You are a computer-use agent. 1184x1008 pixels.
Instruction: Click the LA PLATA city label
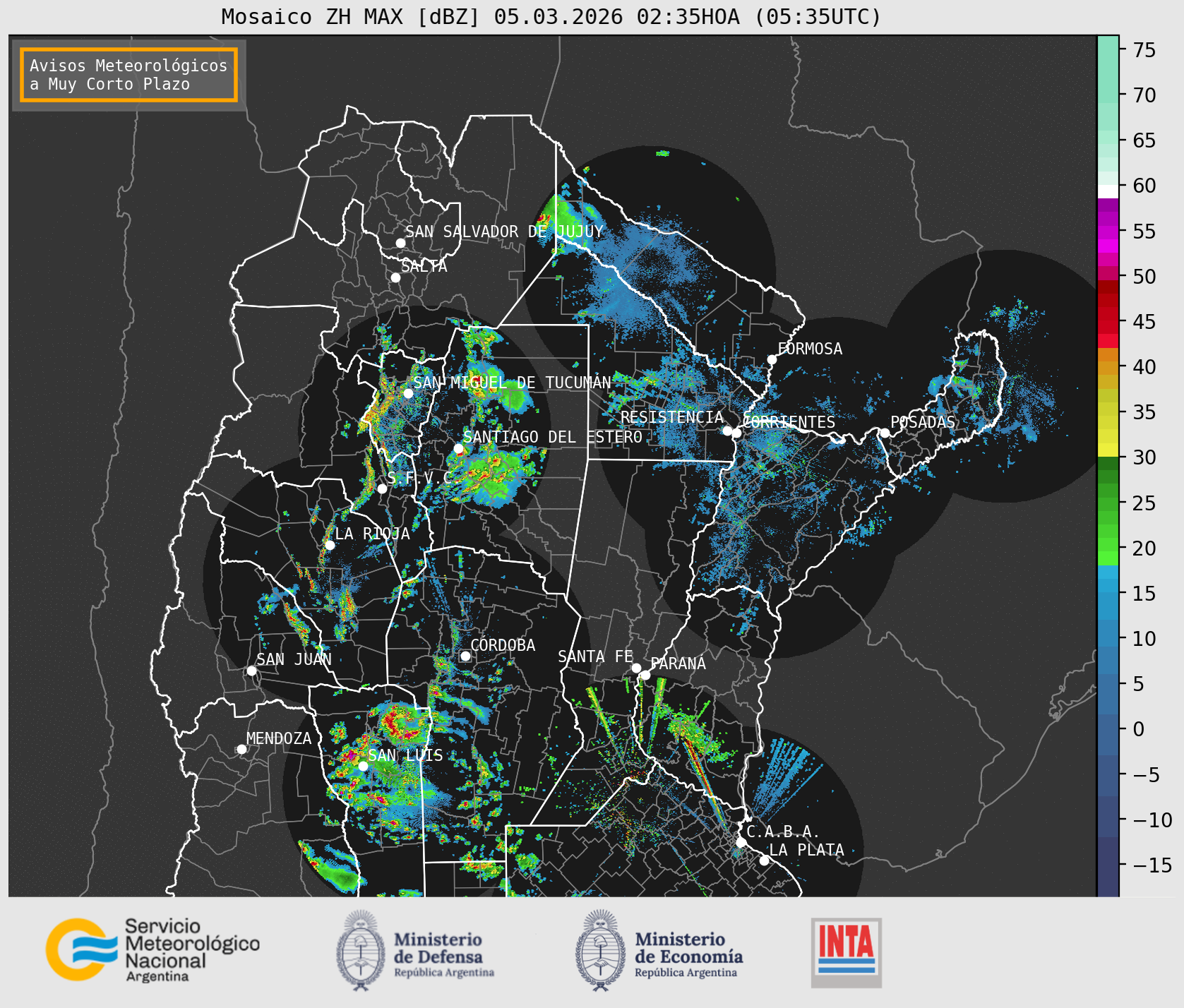tap(806, 850)
